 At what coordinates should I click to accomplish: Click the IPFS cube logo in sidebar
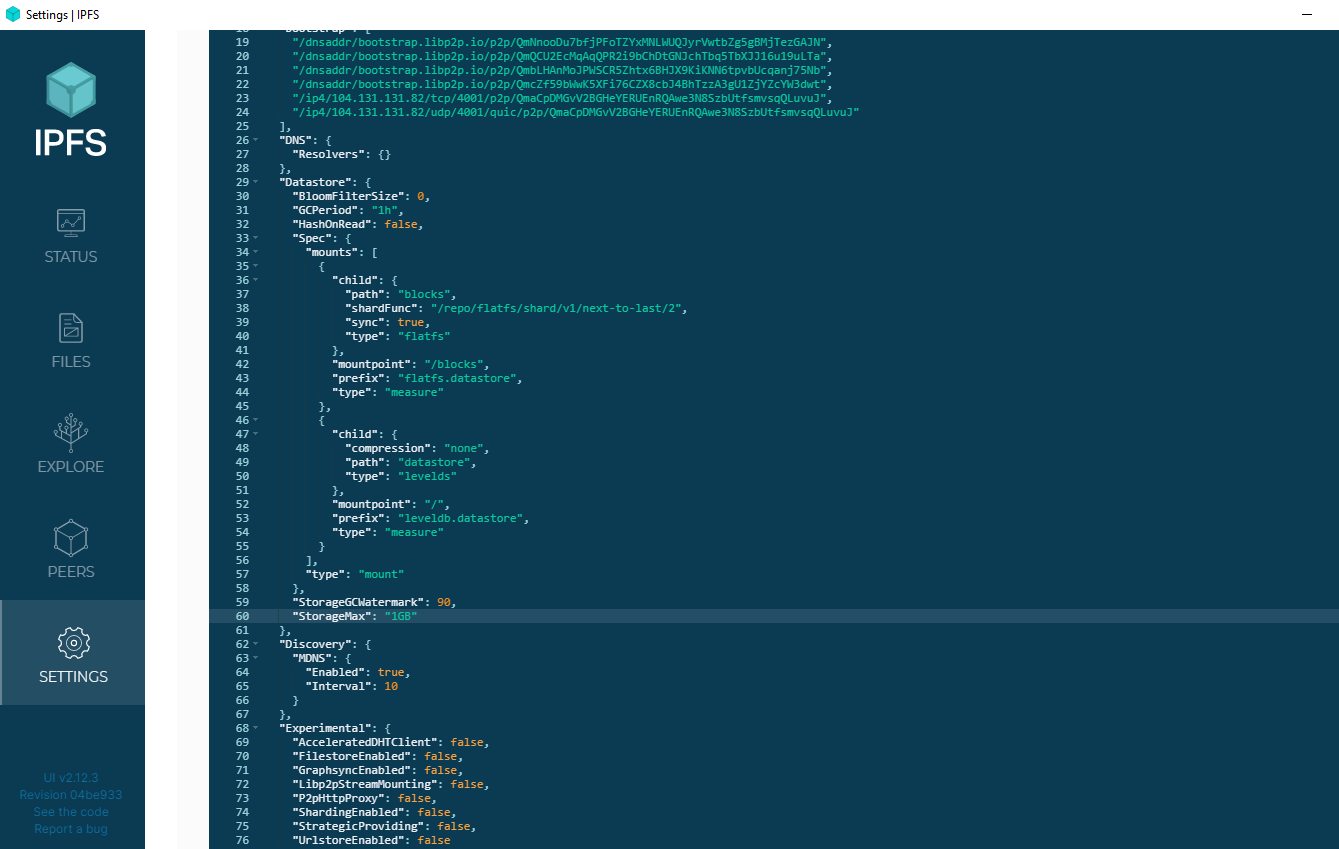[71, 90]
